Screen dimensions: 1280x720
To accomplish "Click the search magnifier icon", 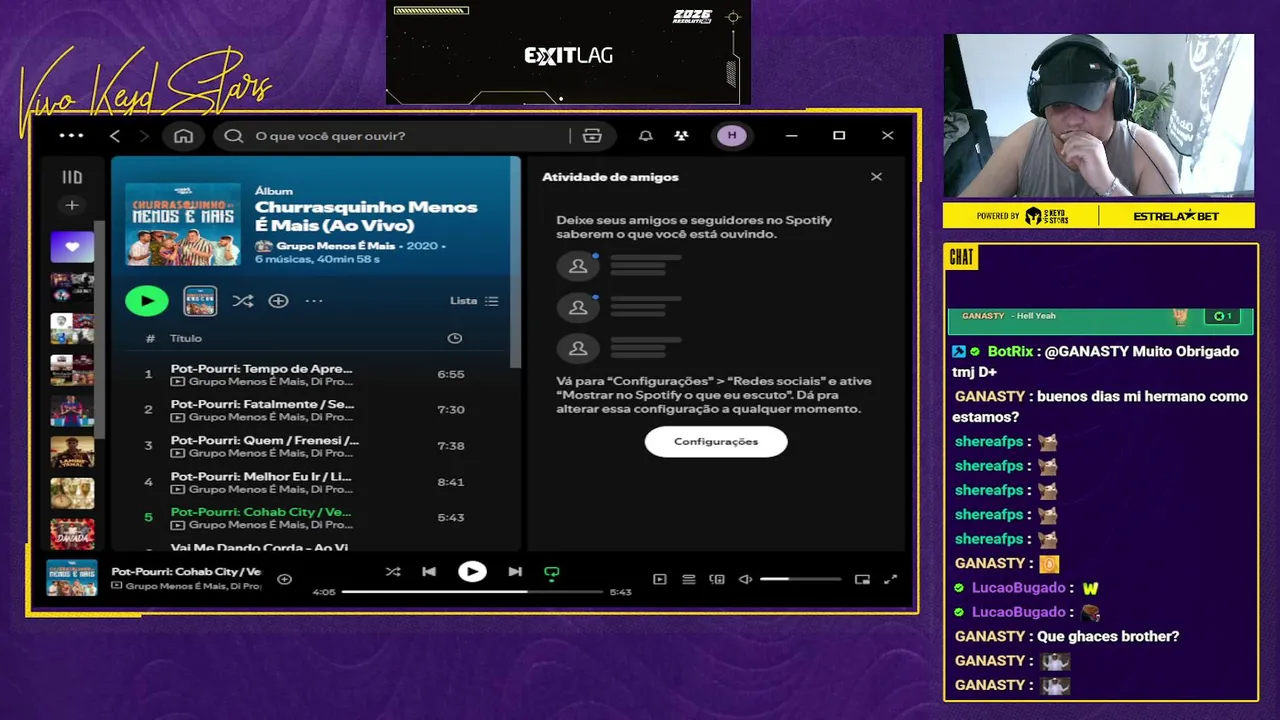I will pyautogui.click(x=234, y=136).
